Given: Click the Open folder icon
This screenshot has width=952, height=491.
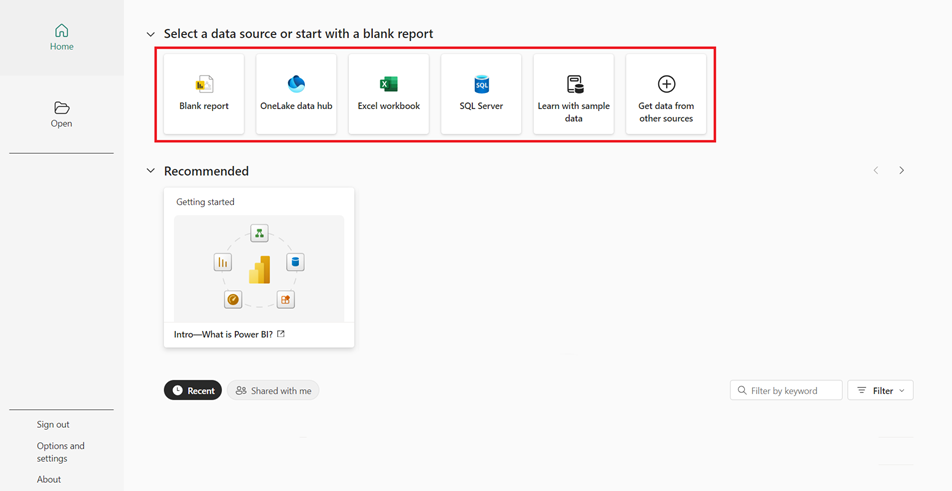Looking at the screenshot, I should click(x=62, y=108).
